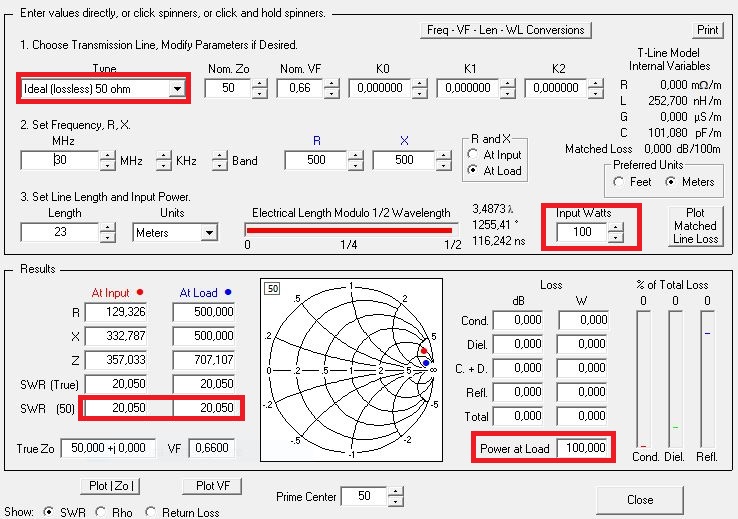Click the Nom. VF spinner arrows
Viewport: 738px width, 519px height.
pos(332,88)
